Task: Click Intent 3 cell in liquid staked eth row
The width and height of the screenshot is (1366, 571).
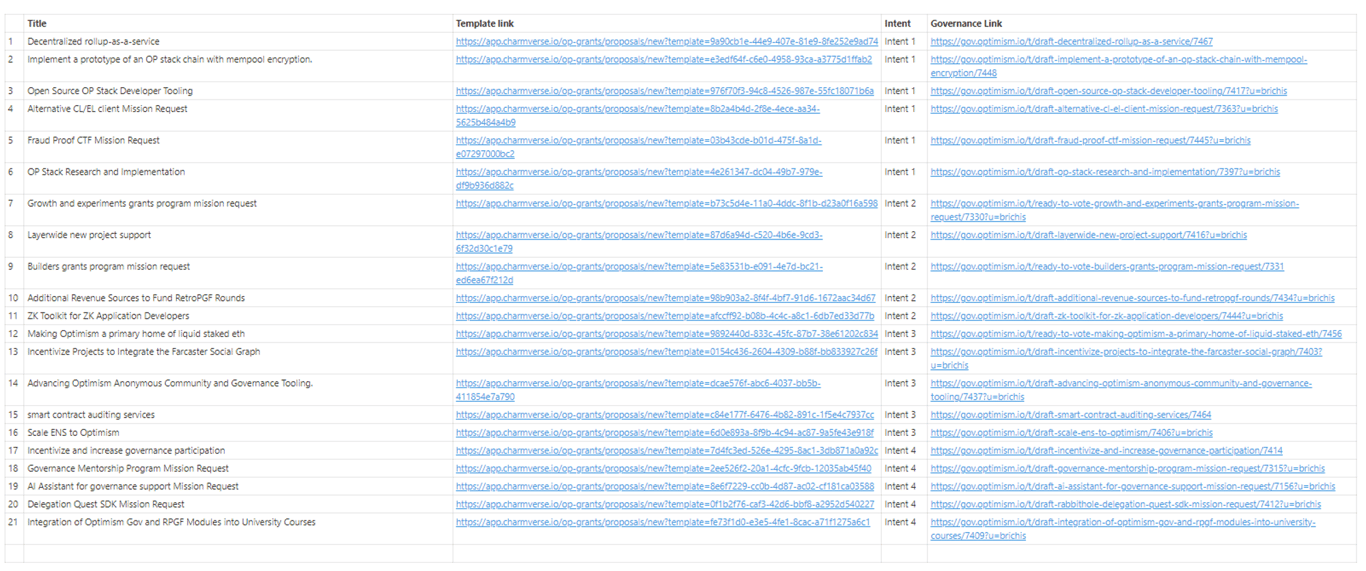Action: (x=899, y=334)
